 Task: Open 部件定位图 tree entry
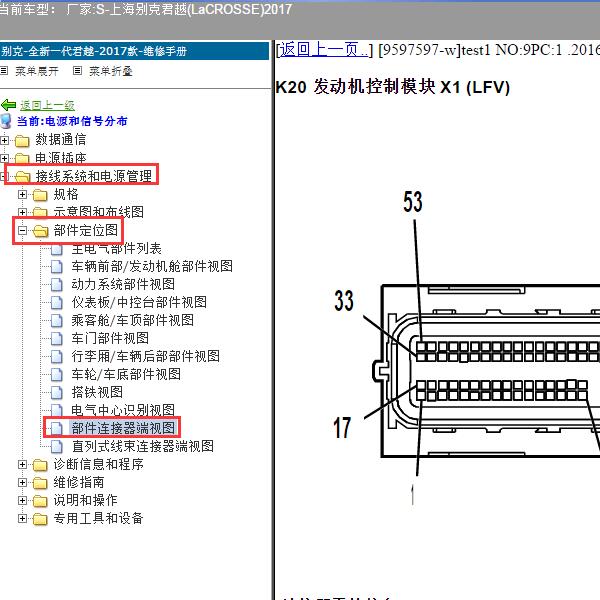coord(86,230)
